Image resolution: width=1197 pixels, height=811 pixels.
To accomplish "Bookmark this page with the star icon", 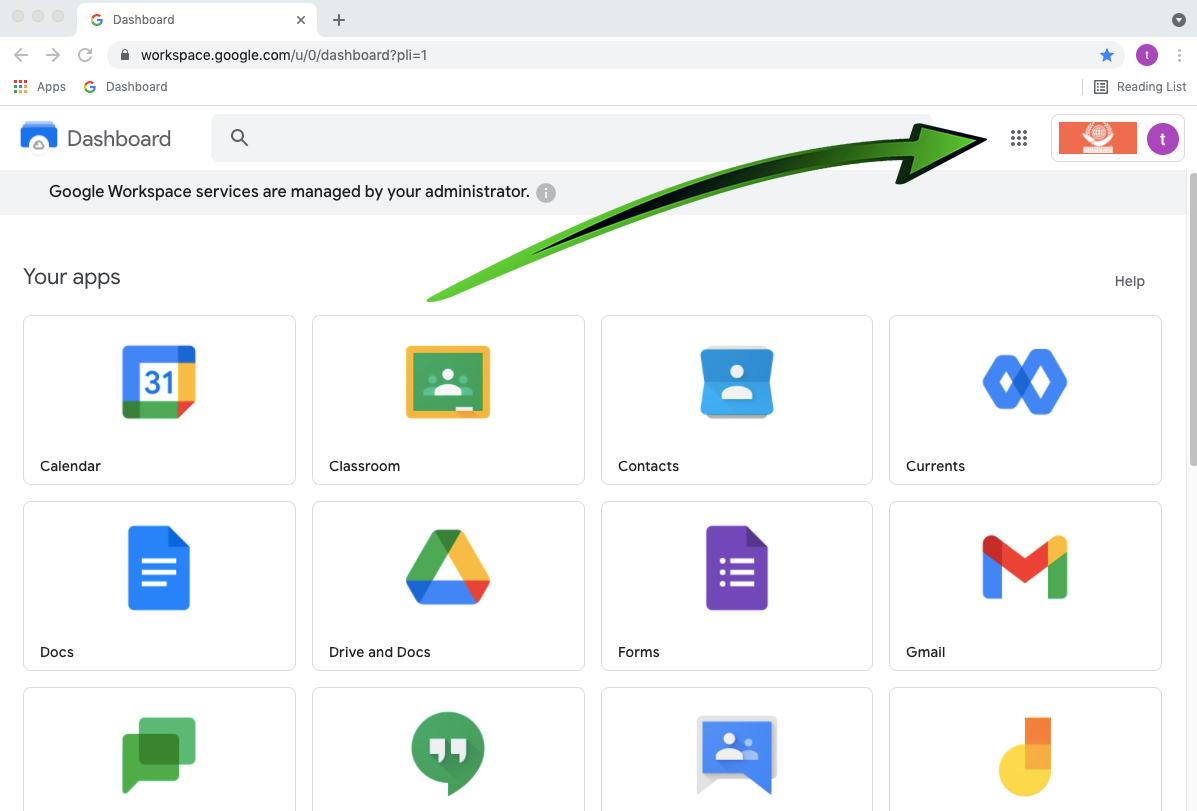I will (x=1106, y=55).
